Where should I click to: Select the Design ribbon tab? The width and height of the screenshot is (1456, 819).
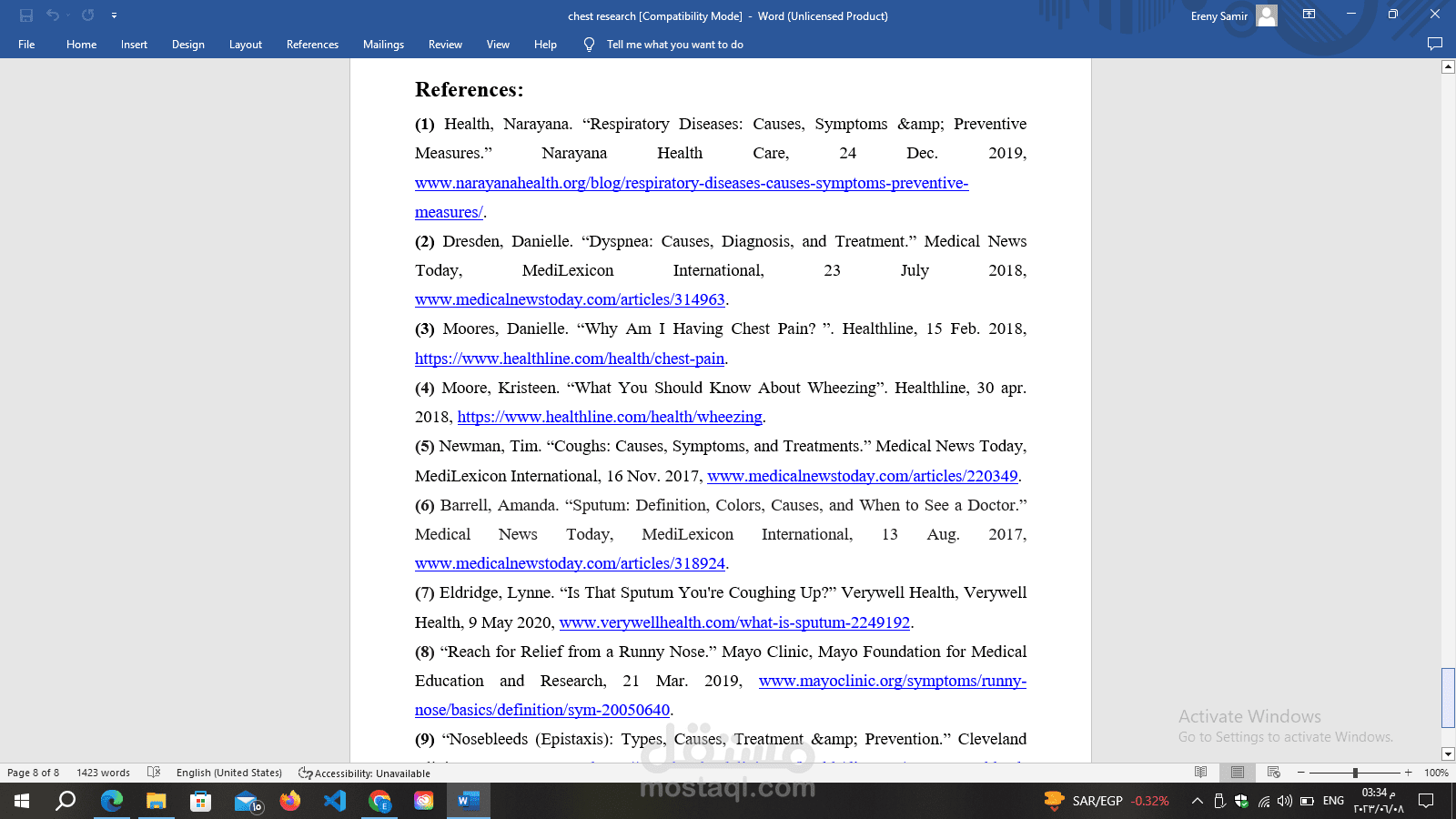point(188,45)
